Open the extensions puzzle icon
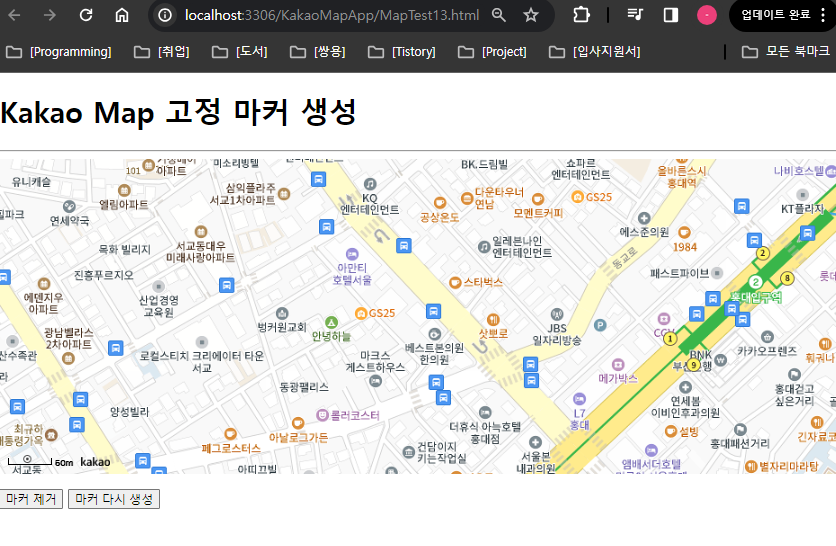The image size is (836, 546). [581, 15]
